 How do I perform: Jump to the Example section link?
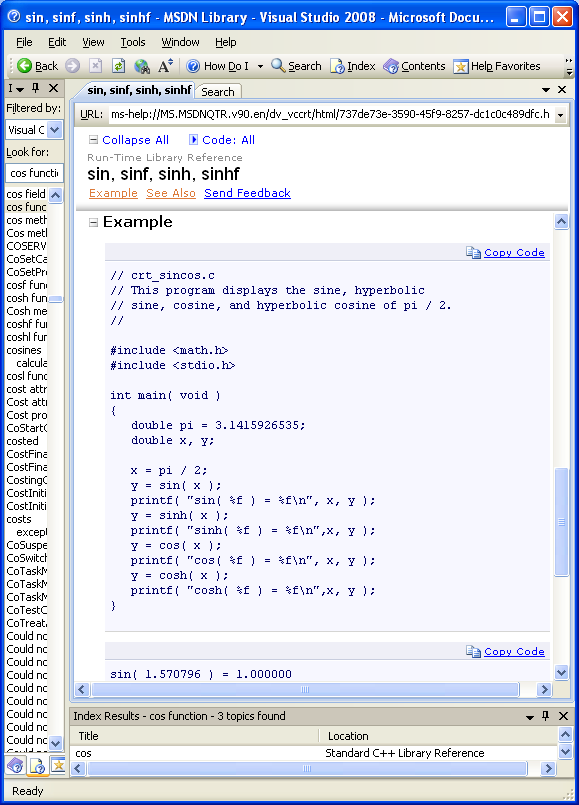click(113, 193)
